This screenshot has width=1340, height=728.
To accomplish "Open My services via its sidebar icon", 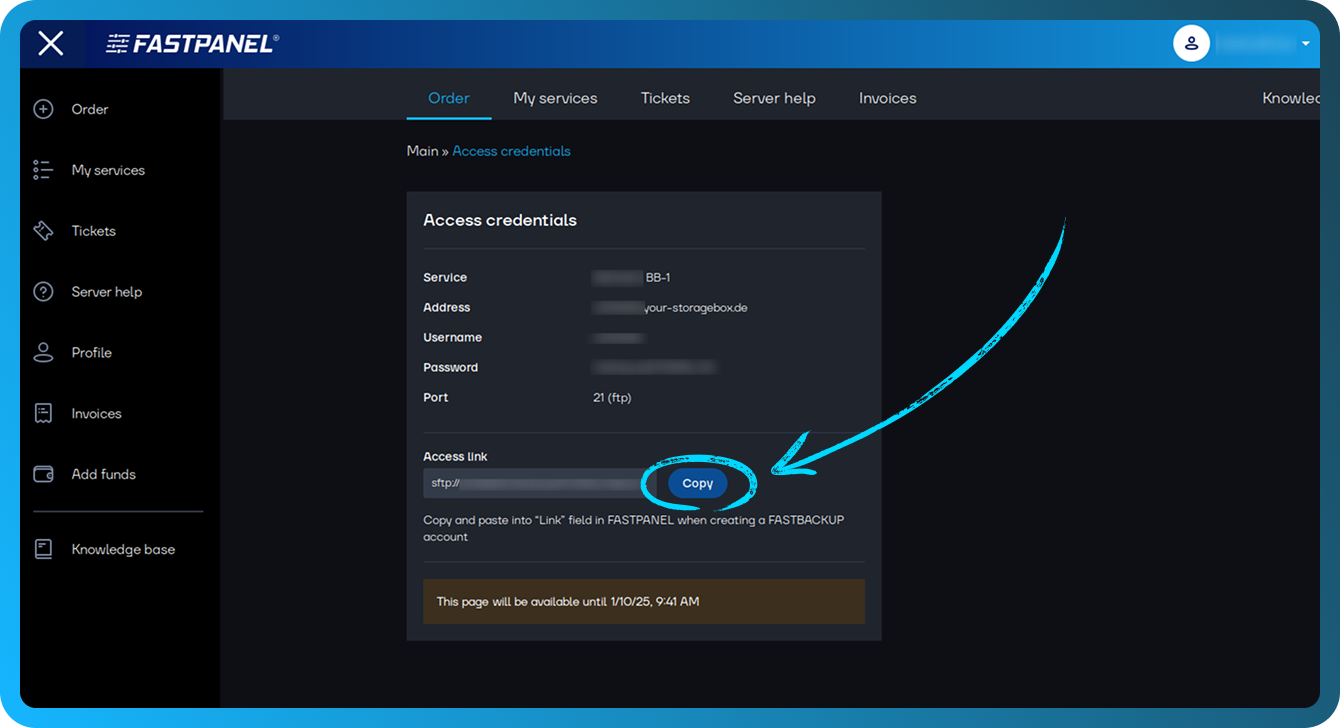I will coord(43,170).
